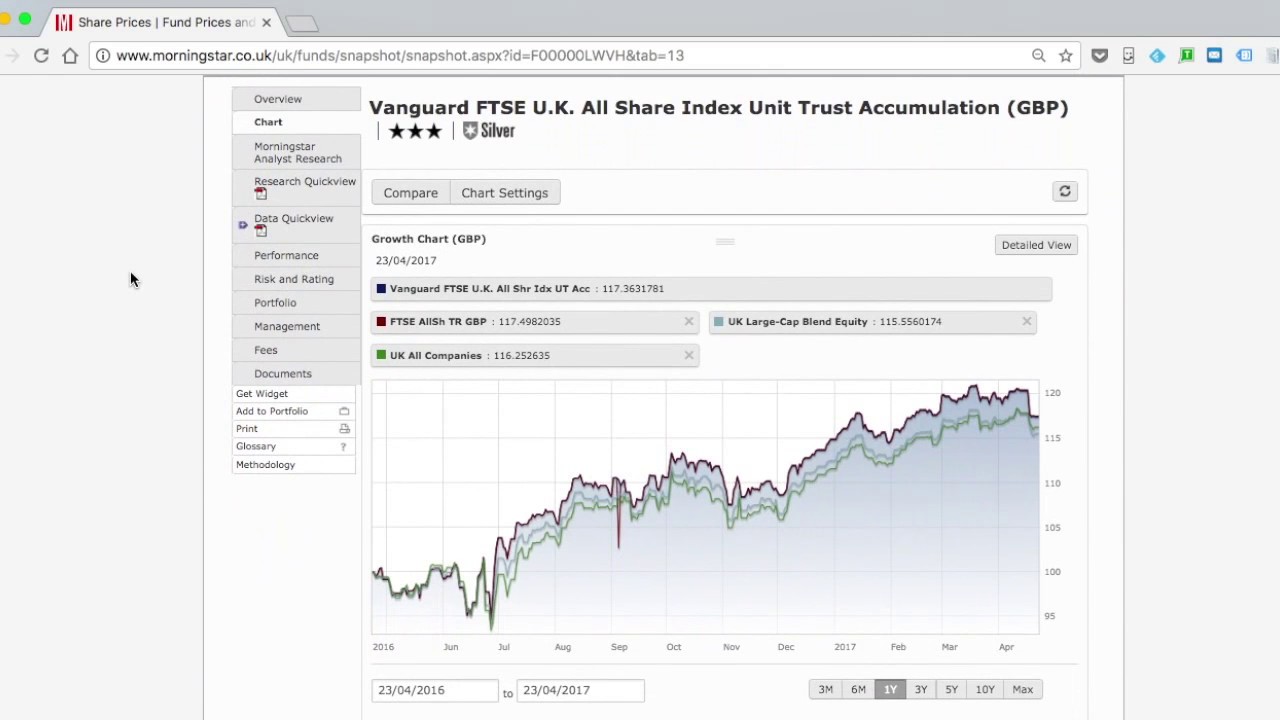1280x720 pixels.
Task: Click the Vanguard FTSE U.K. All Shr legend row
Action: click(711, 289)
